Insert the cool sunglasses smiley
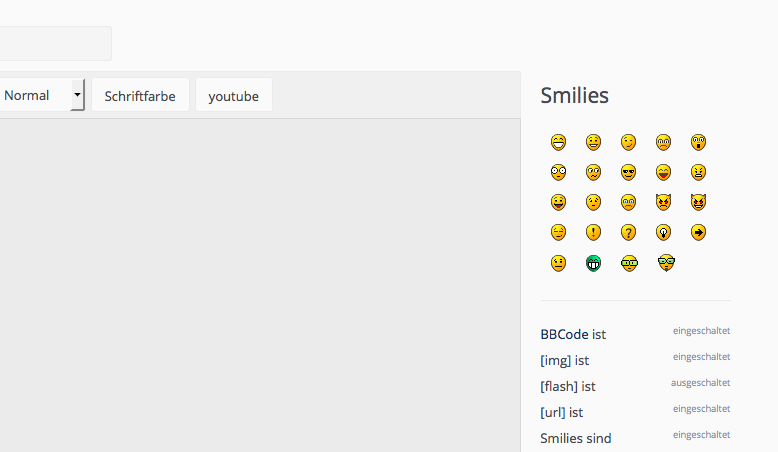778x452 pixels. coord(628,172)
